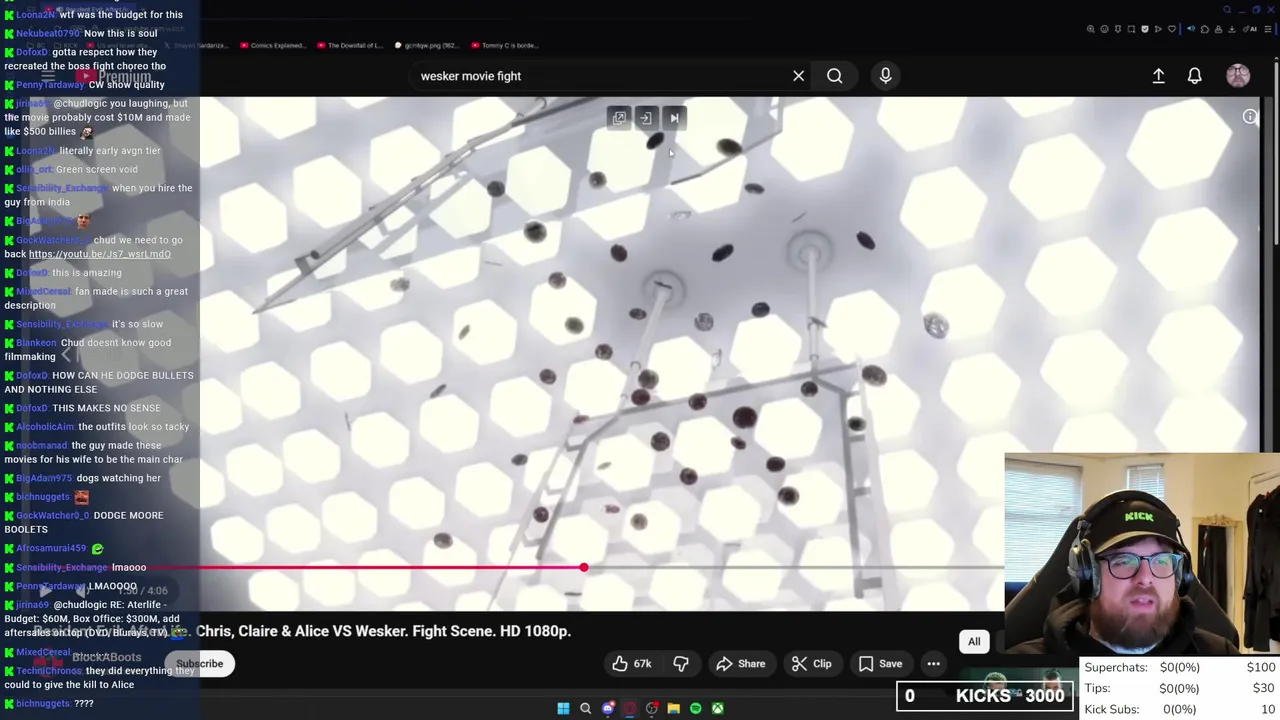The width and height of the screenshot is (1280, 720).
Task: Open the video info card icon
Action: [x=1249, y=117]
